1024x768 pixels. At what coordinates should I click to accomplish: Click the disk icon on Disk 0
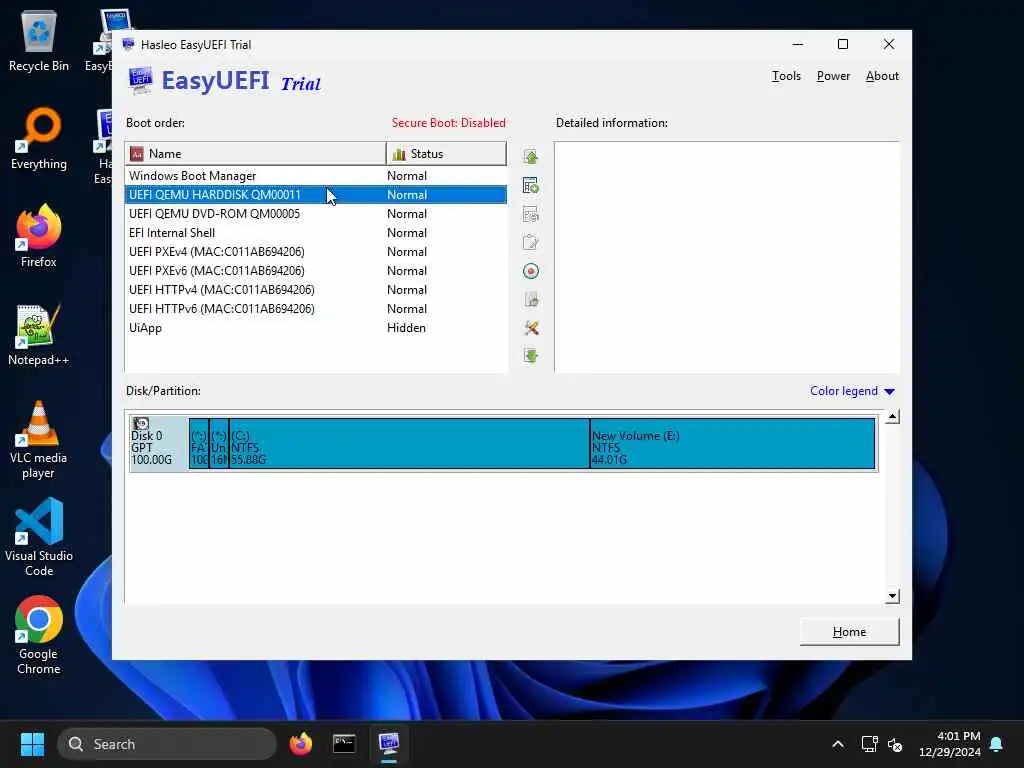click(x=141, y=424)
